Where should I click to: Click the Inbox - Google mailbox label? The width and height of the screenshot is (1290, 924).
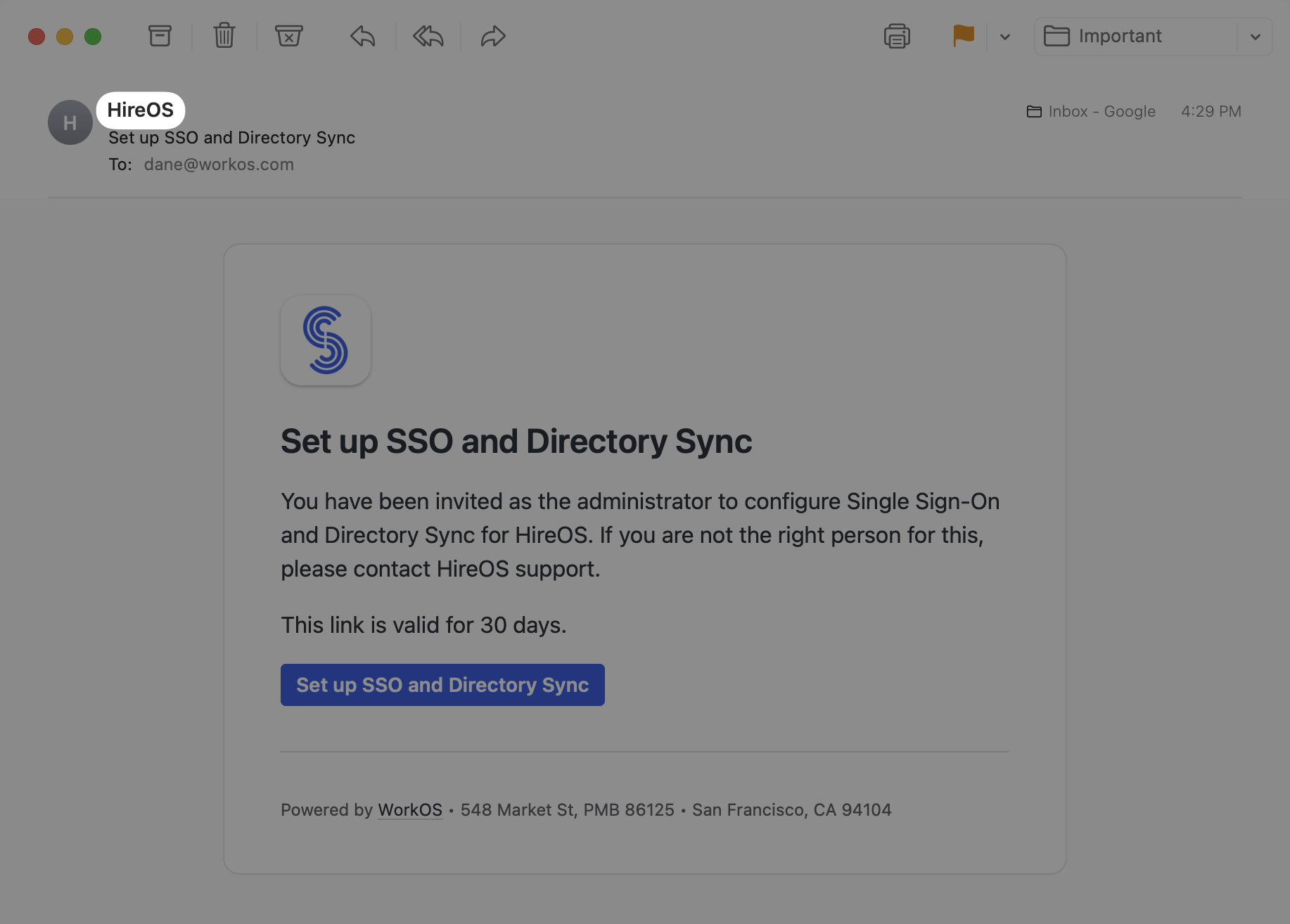pyautogui.click(x=1092, y=112)
